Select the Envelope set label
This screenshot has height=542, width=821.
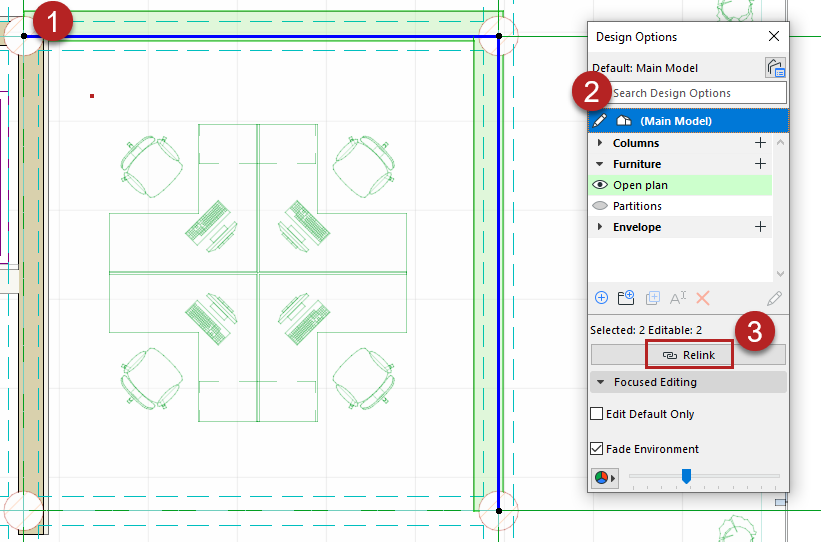[x=637, y=227]
